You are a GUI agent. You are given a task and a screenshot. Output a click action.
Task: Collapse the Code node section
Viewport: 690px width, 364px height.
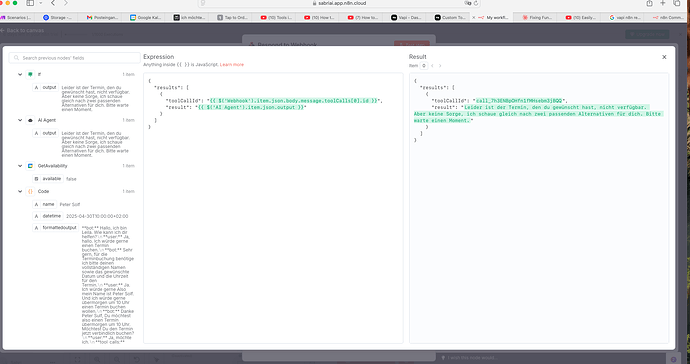click(20, 191)
